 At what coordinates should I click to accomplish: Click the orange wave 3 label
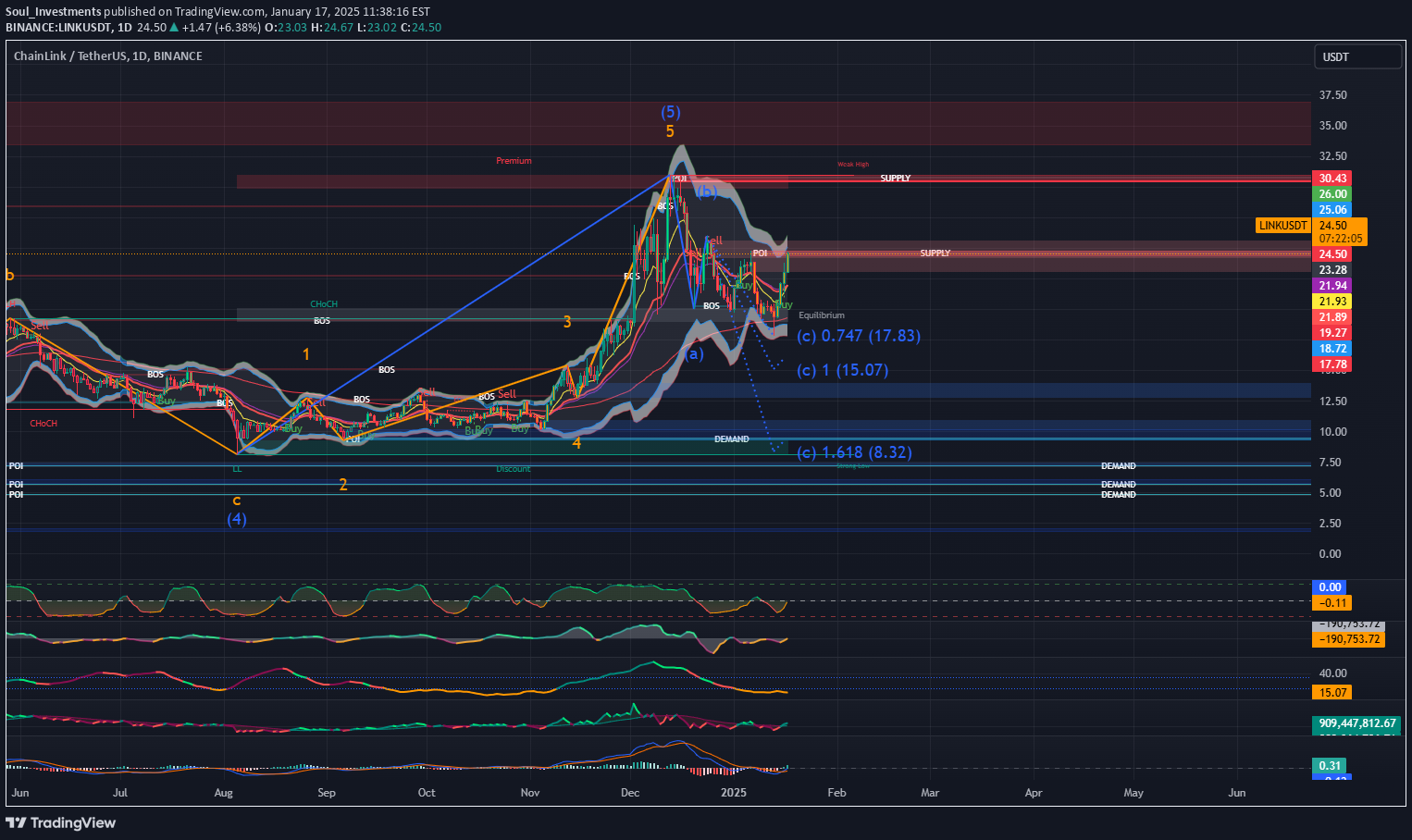pos(567,322)
